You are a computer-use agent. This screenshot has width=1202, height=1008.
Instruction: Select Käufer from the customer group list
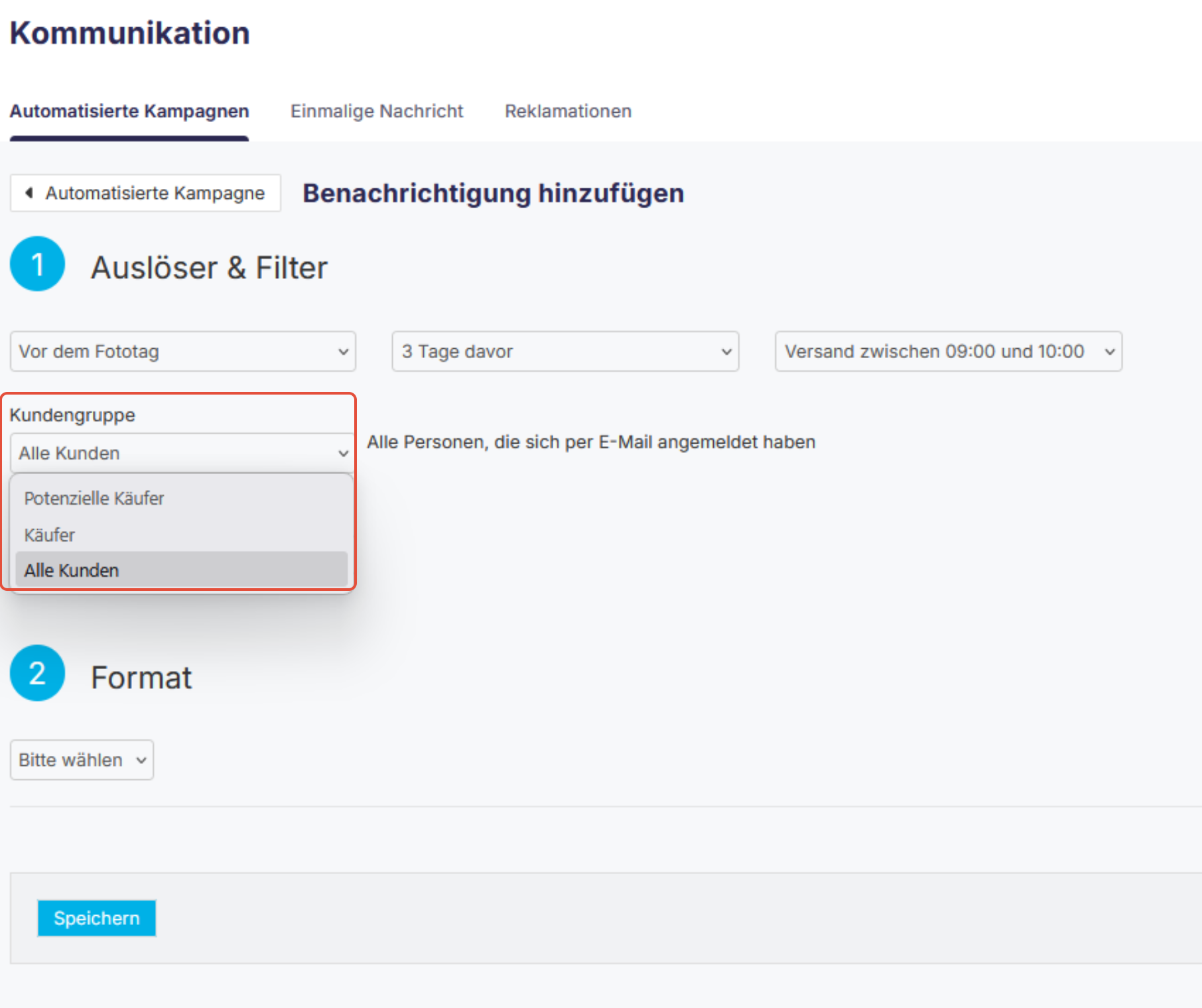[182, 535]
